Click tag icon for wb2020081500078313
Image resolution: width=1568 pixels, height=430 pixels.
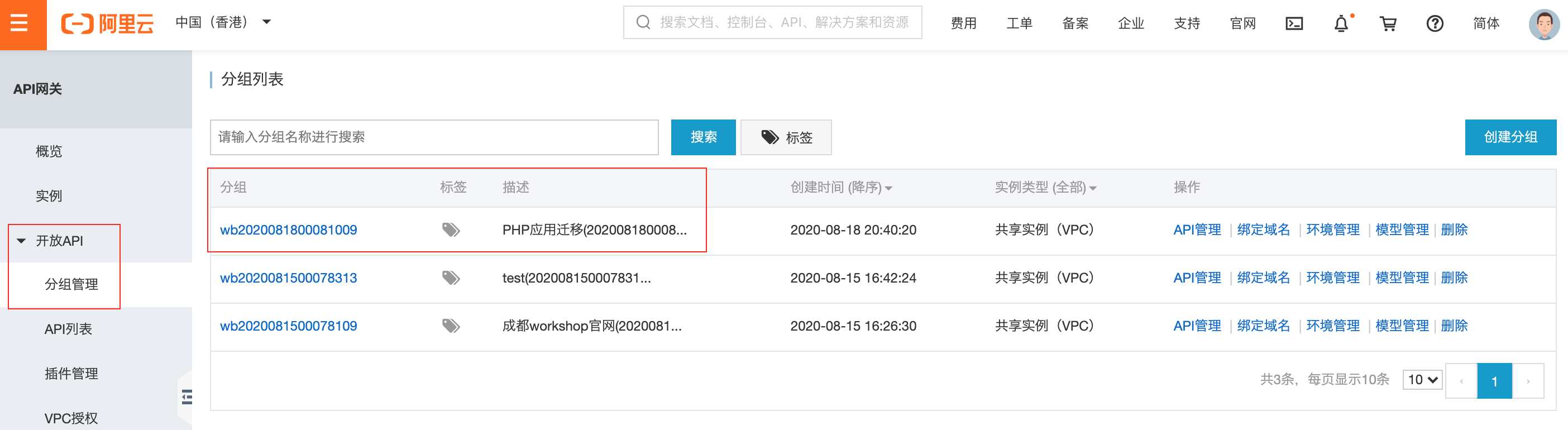point(451,278)
